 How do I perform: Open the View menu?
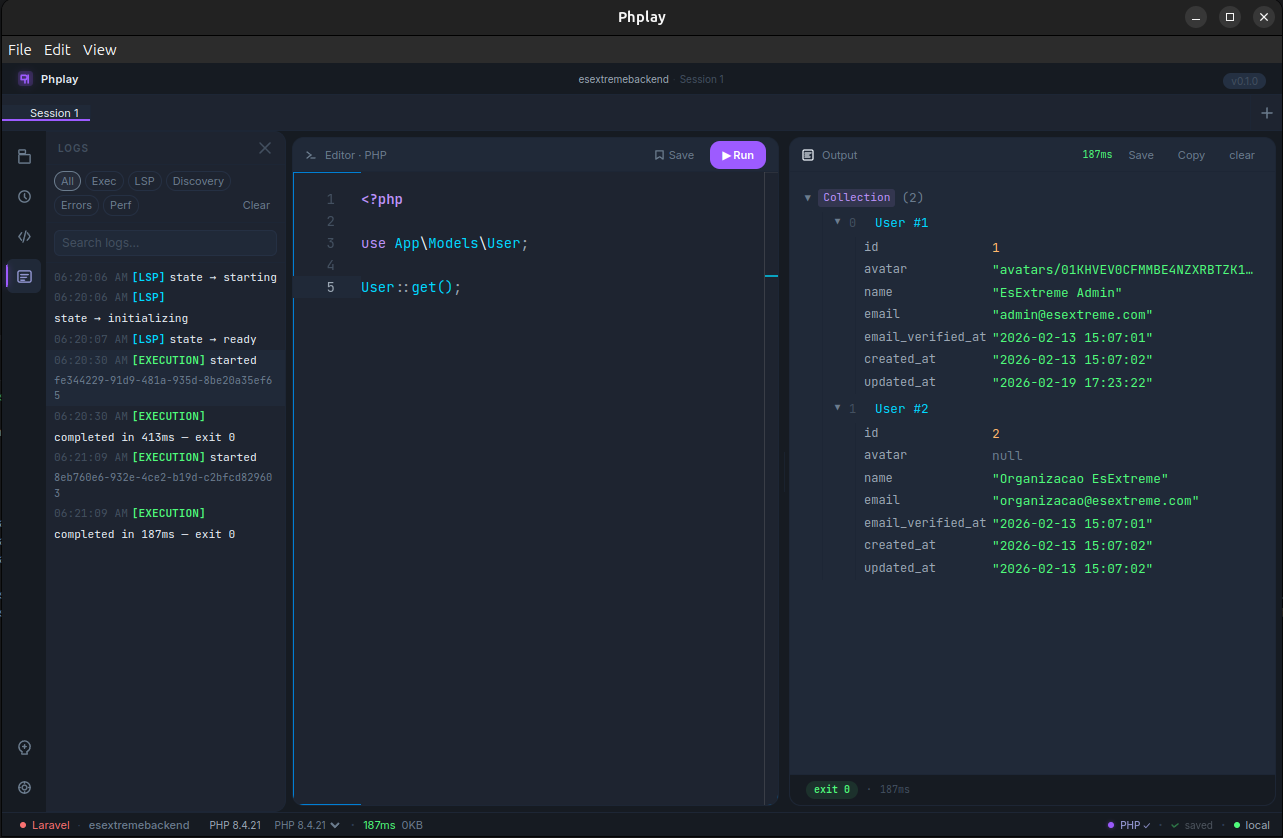click(x=100, y=50)
